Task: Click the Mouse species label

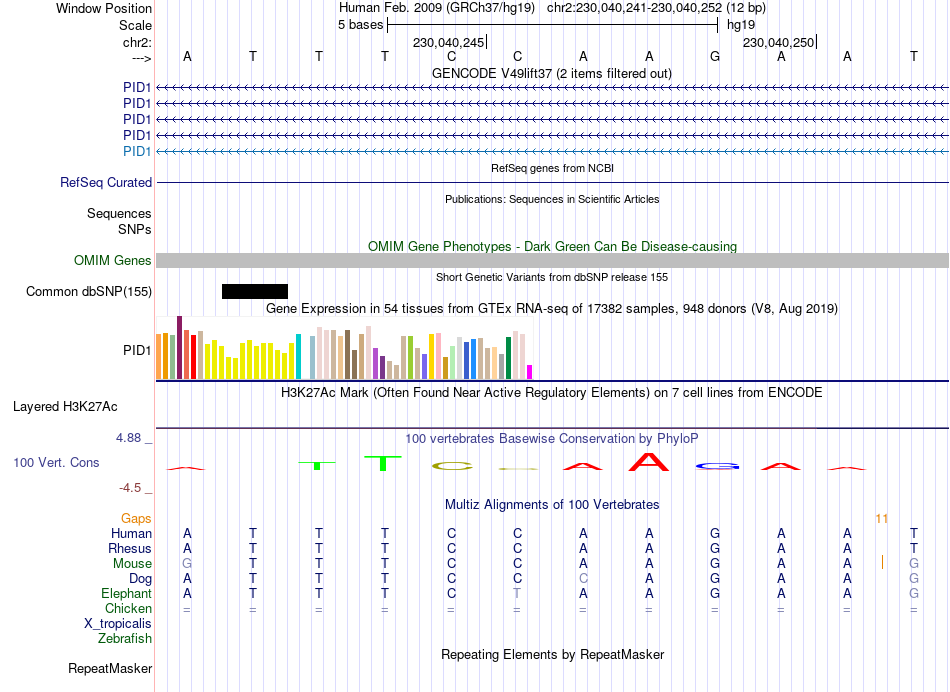Action: (132, 564)
